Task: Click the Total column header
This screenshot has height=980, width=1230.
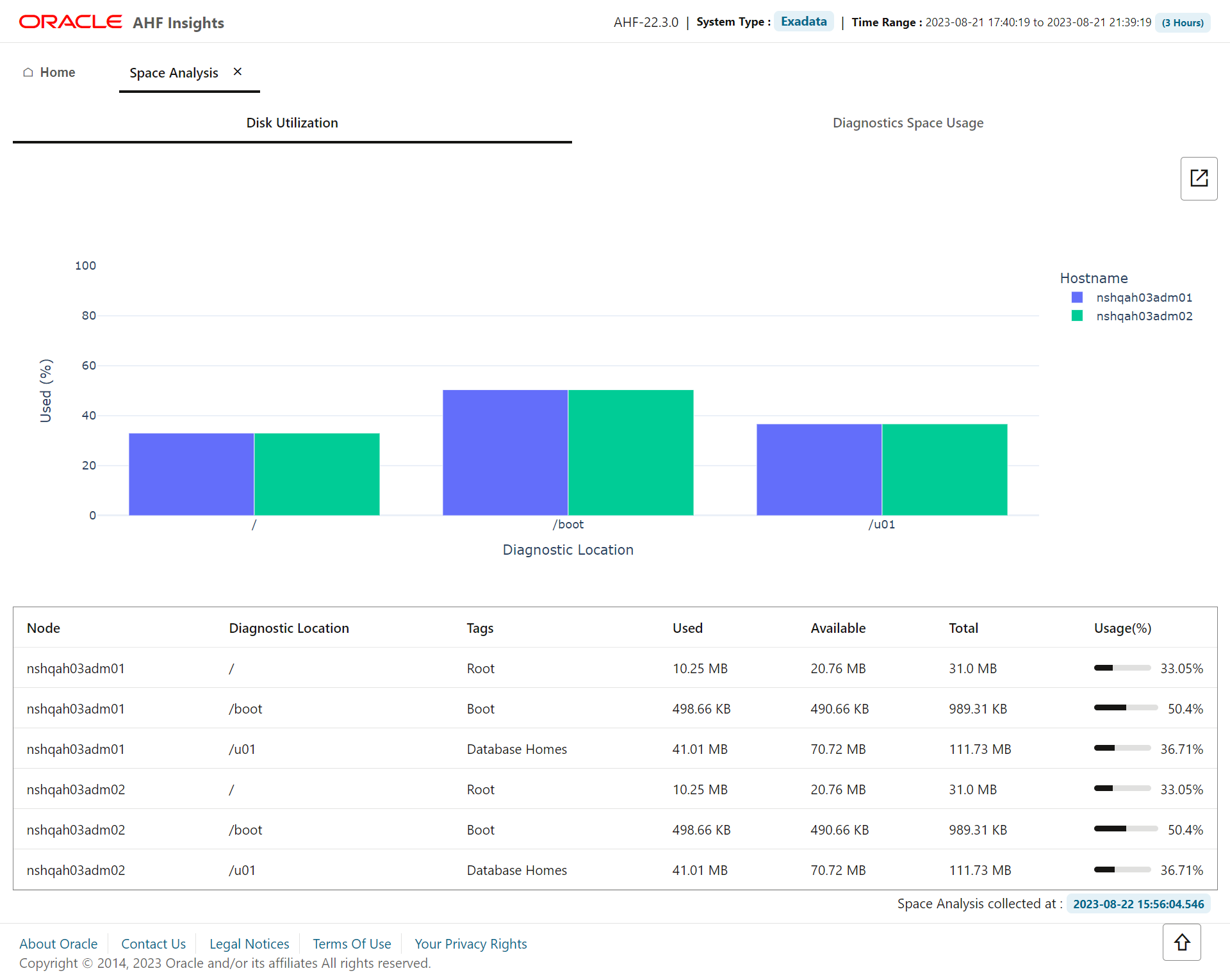Action: (963, 628)
